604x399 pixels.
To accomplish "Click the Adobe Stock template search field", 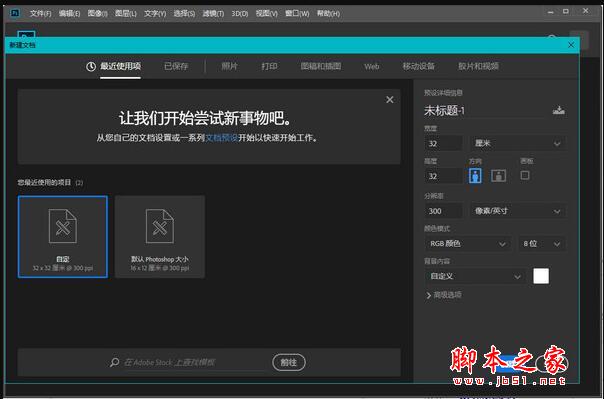I will tap(193, 362).
